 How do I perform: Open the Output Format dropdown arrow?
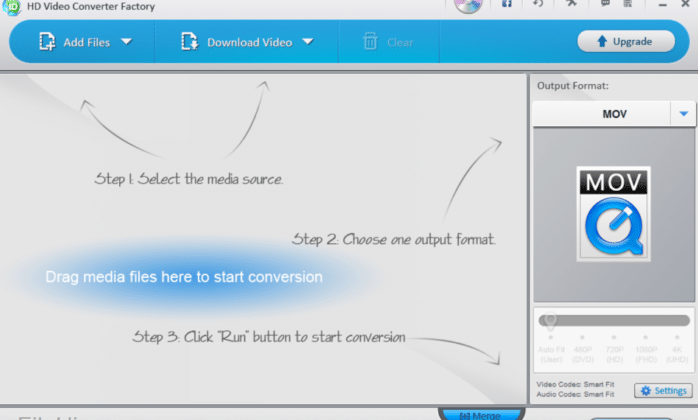(x=683, y=114)
